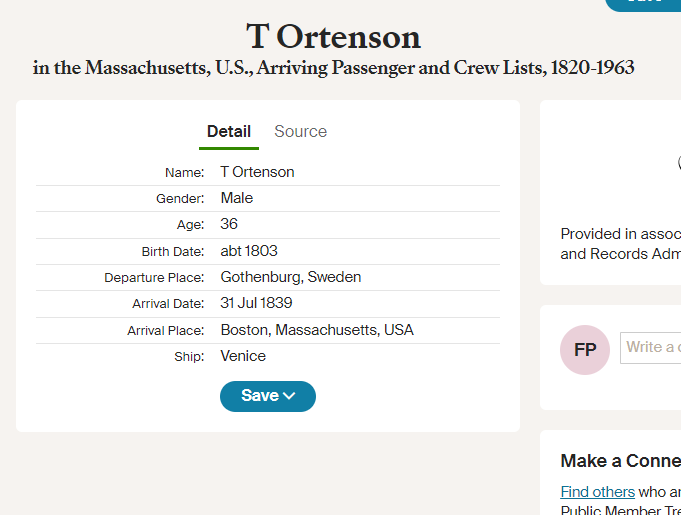Click departure place Gothenburg, Sweden

tap(291, 277)
